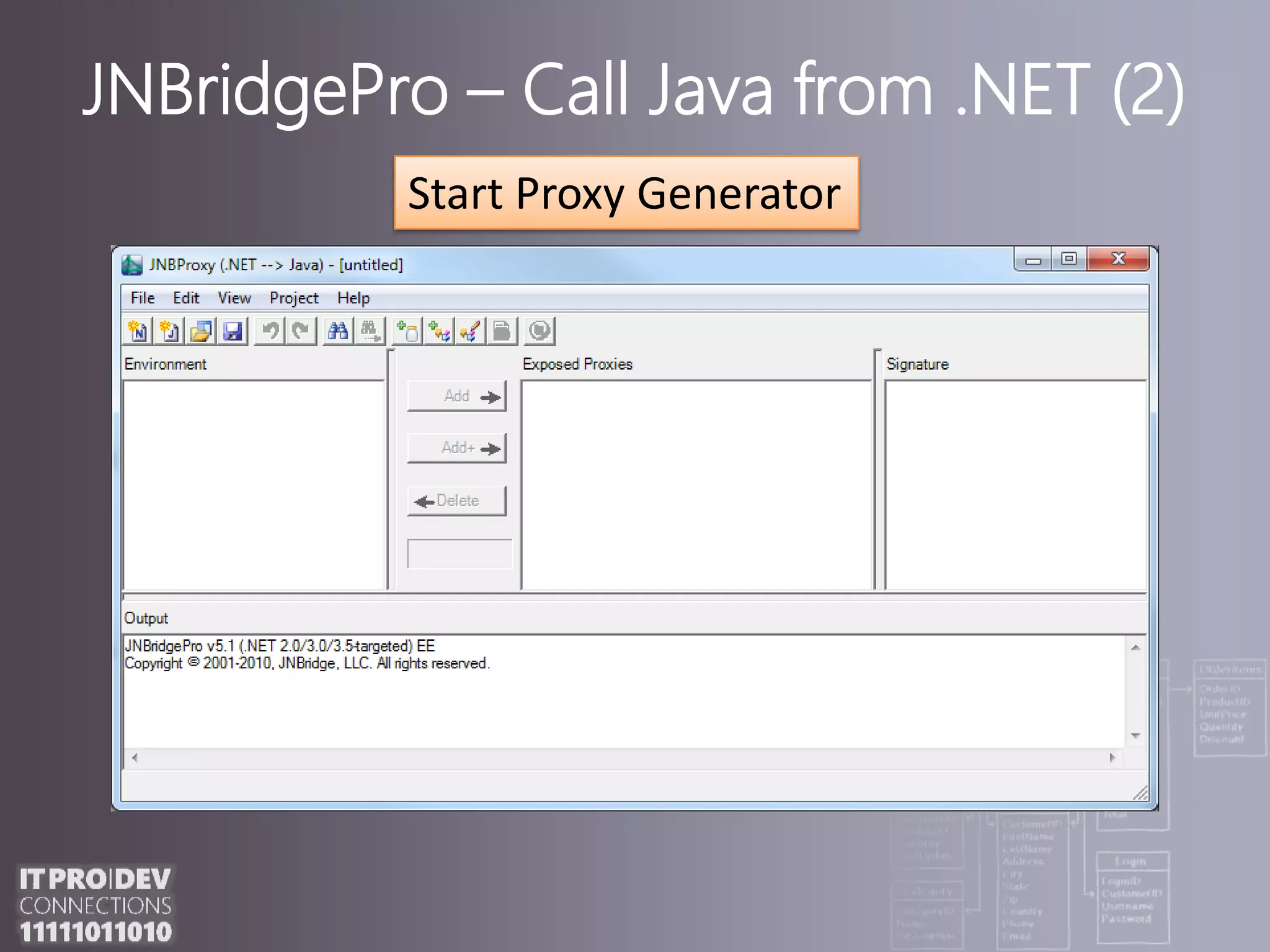Click the JNBProxy title bar application icon

coord(132,265)
